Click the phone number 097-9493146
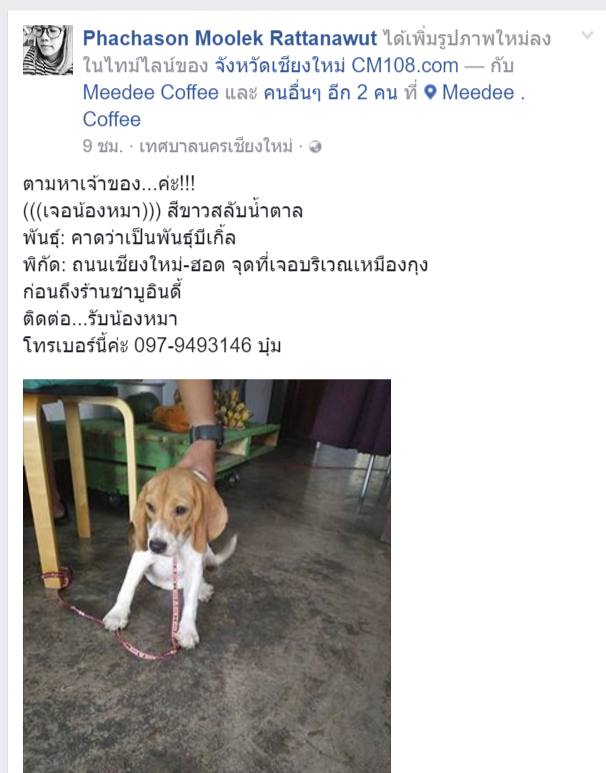 [x=193, y=345]
